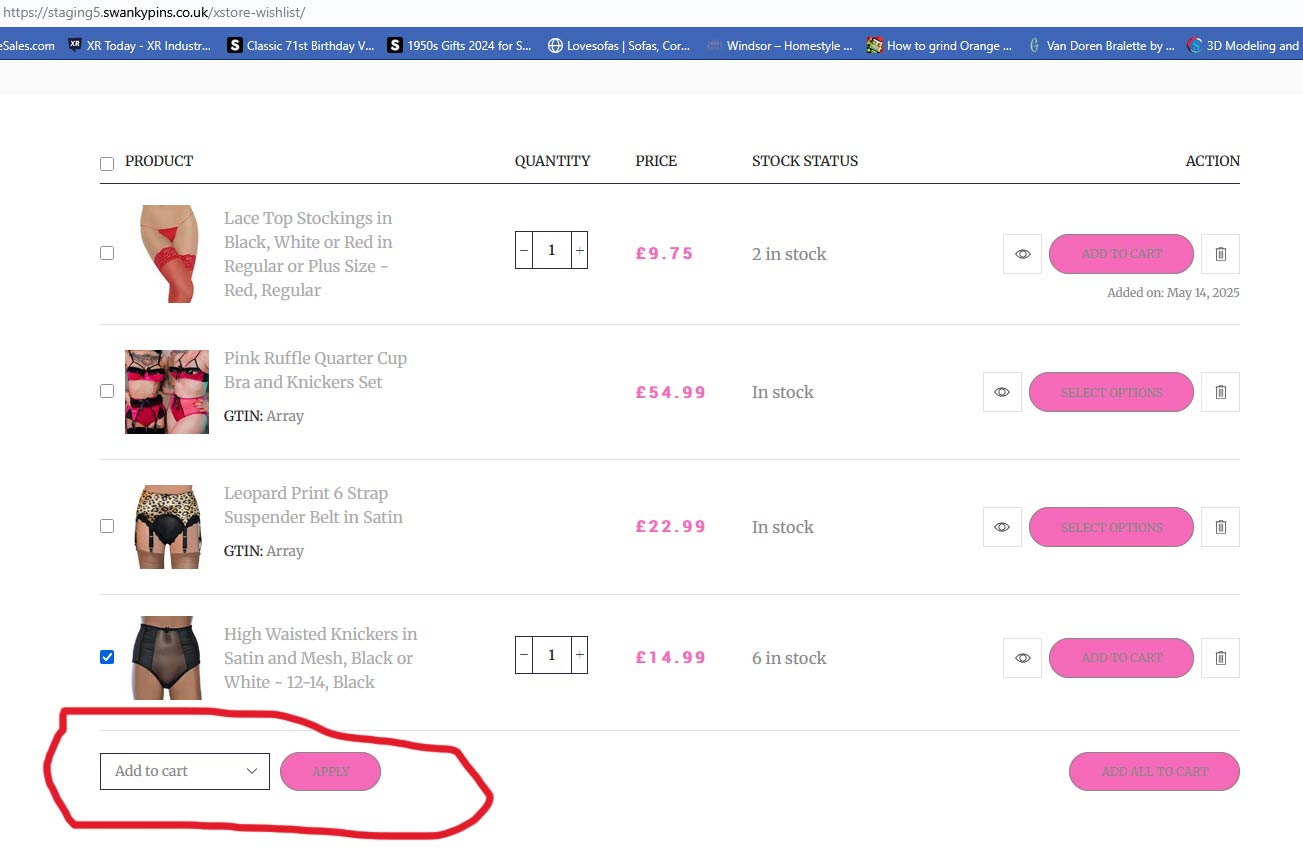
Task: Click the STOCK STATUS column header
Action: tap(805, 161)
